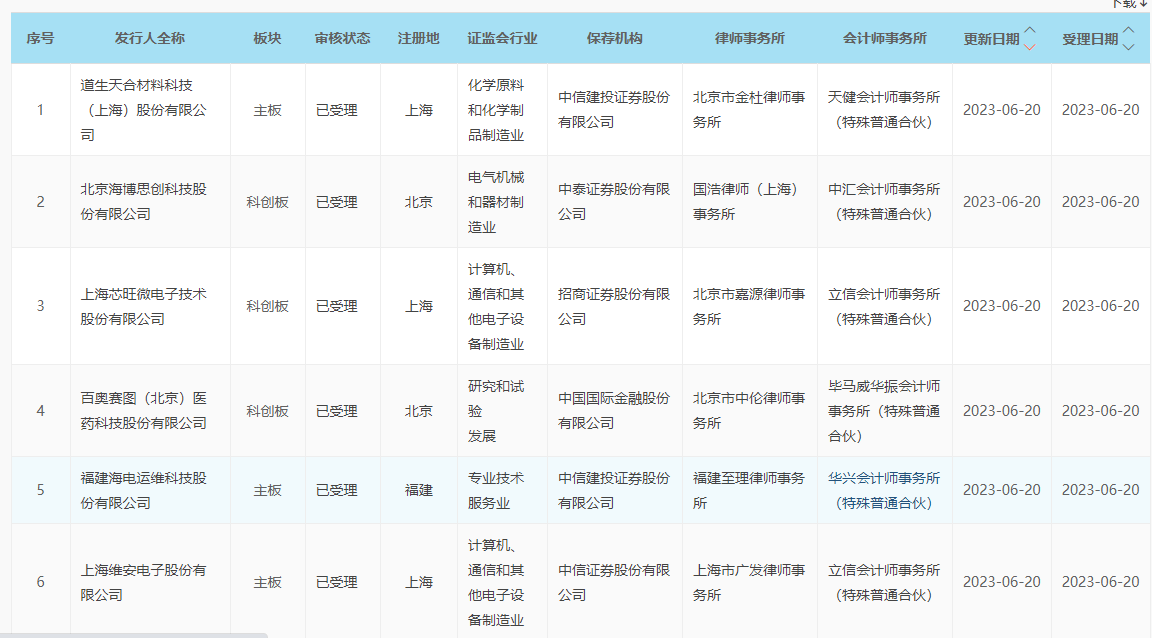
Task: Select 福建至理律师事务所 cell
Action: tap(749, 490)
